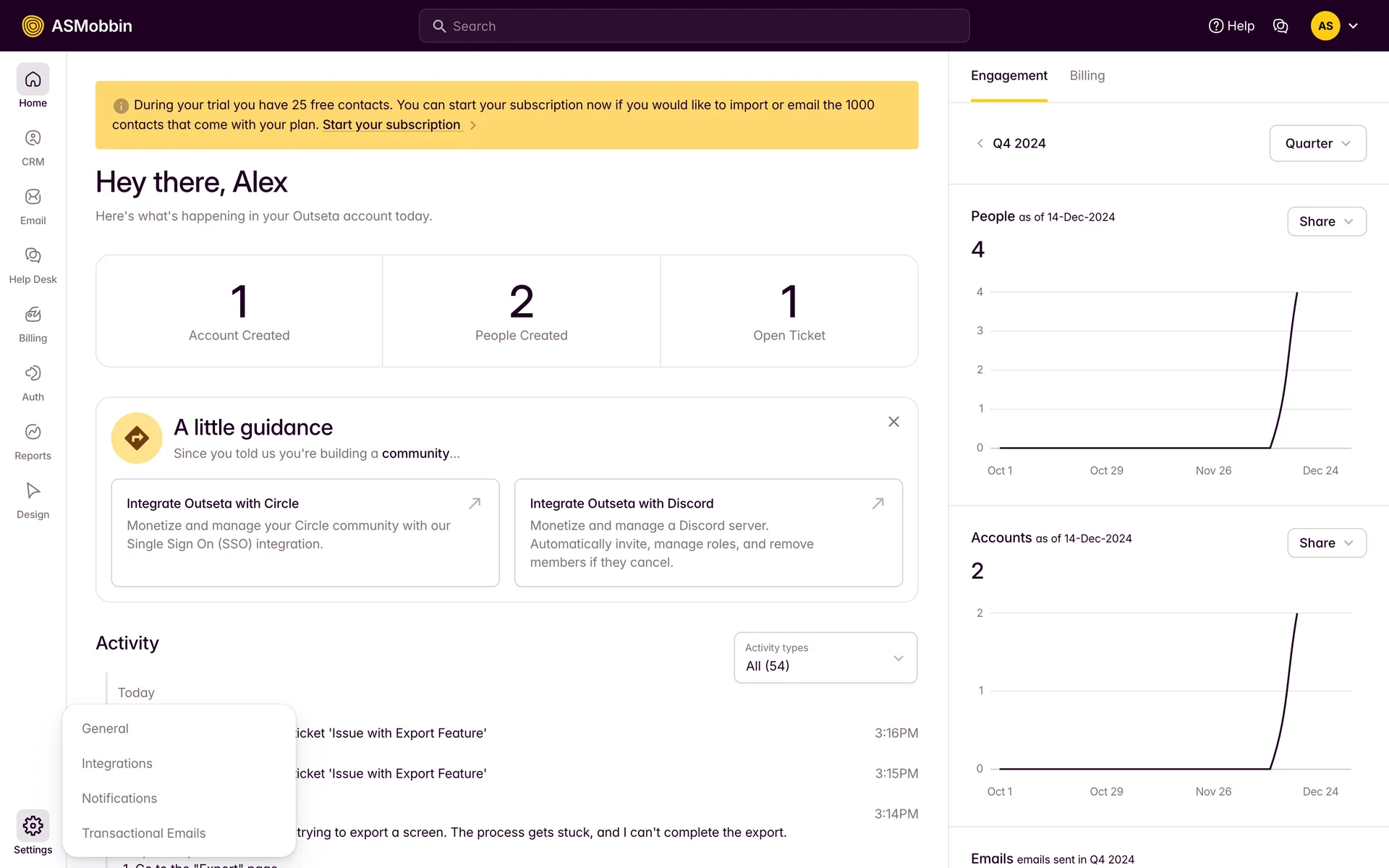The width and height of the screenshot is (1389, 868).
Task: Go to Help Desk in sidebar
Action: [33, 265]
